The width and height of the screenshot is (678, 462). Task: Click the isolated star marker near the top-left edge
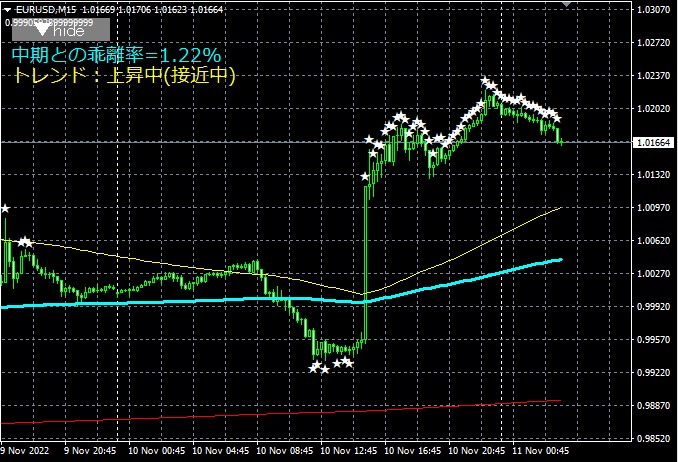pyautogui.click(x=5, y=209)
